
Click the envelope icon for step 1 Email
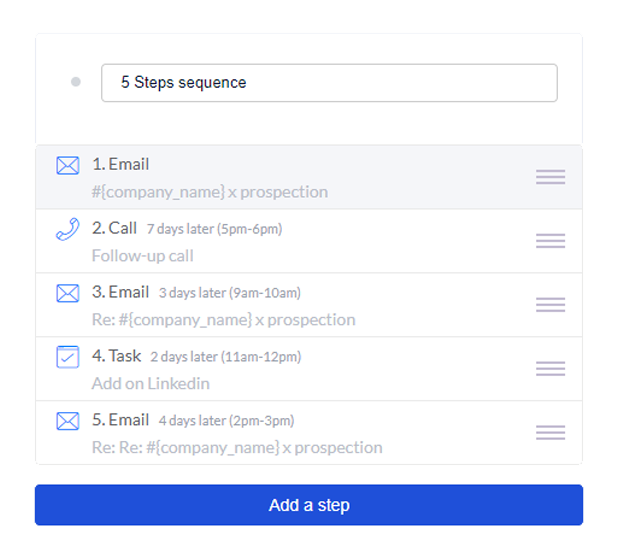pos(68,166)
